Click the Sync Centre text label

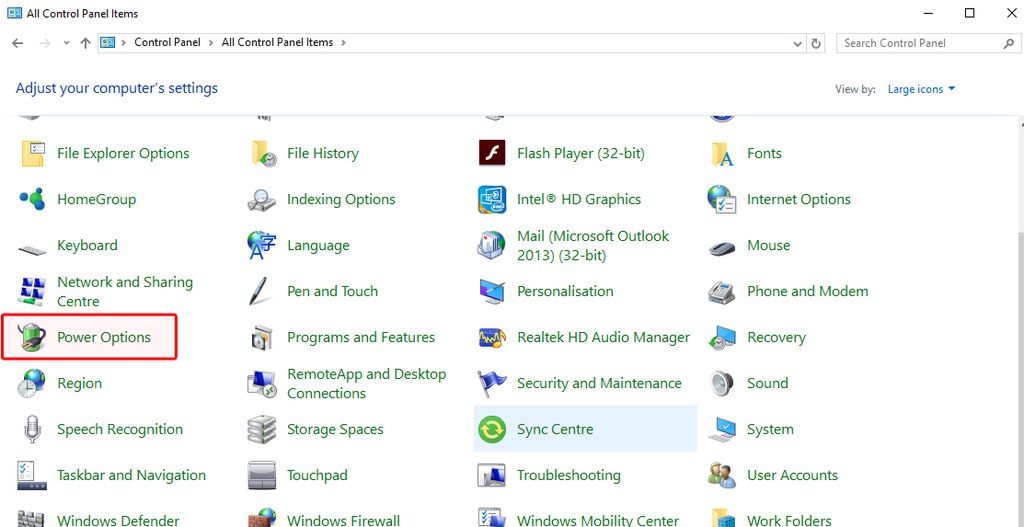555,430
